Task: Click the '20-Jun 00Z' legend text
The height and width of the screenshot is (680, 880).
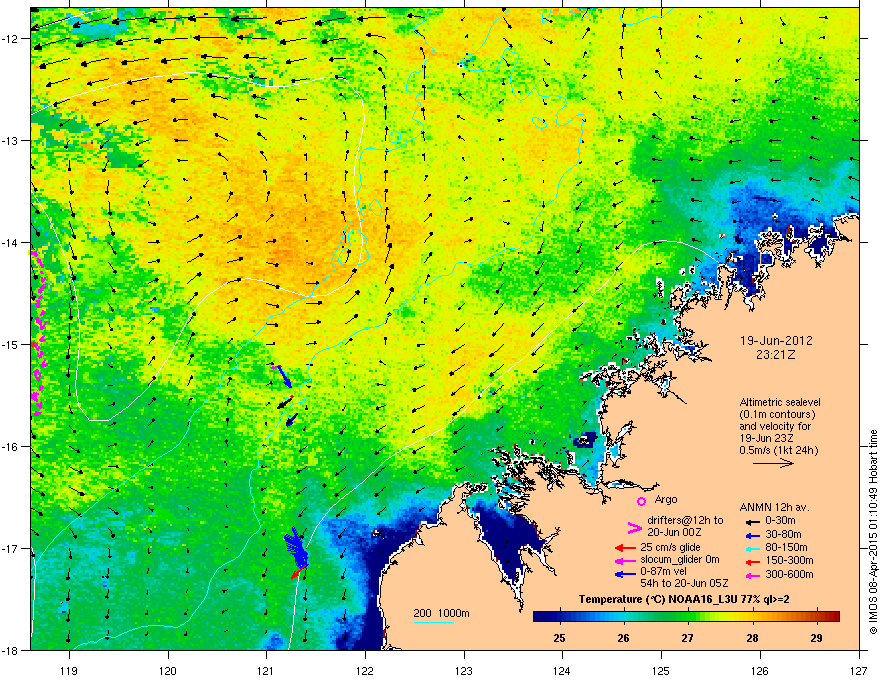Action: (x=675, y=532)
